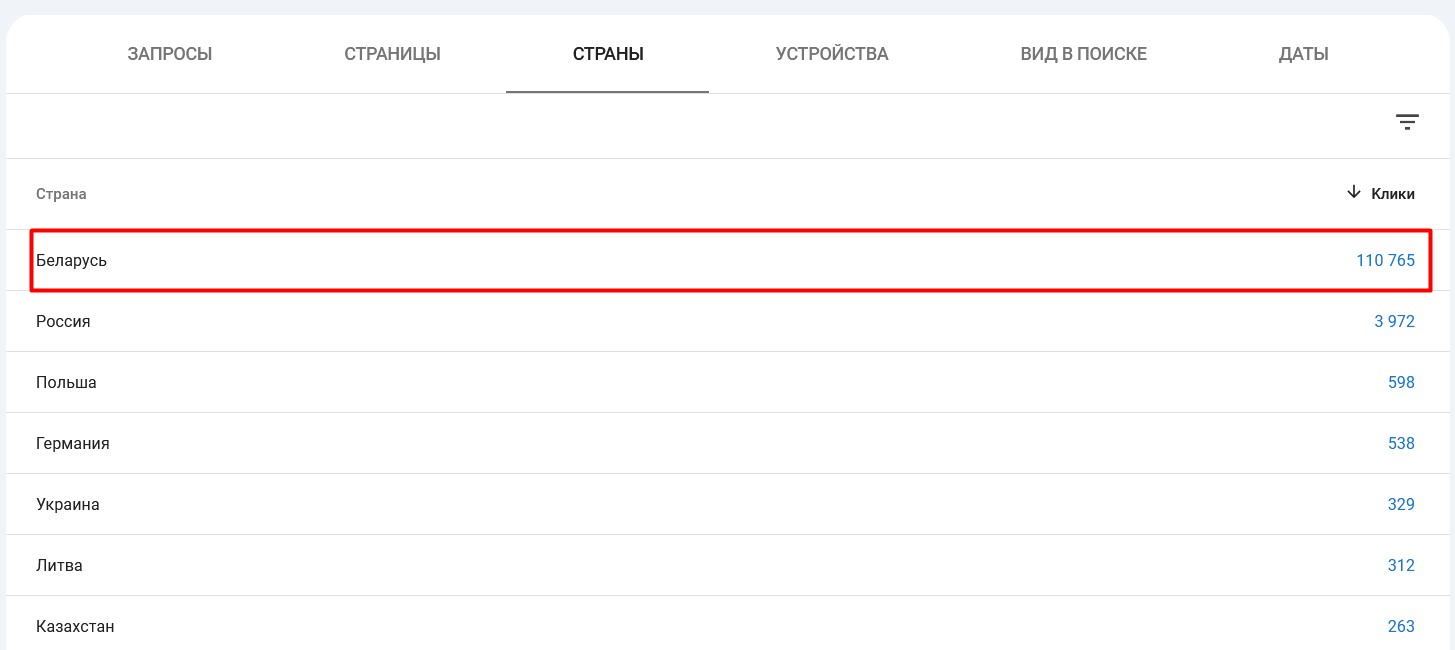Select the Беларусь country row
The width and height of the screenshot is (1455, 650).
pos(72,261)
